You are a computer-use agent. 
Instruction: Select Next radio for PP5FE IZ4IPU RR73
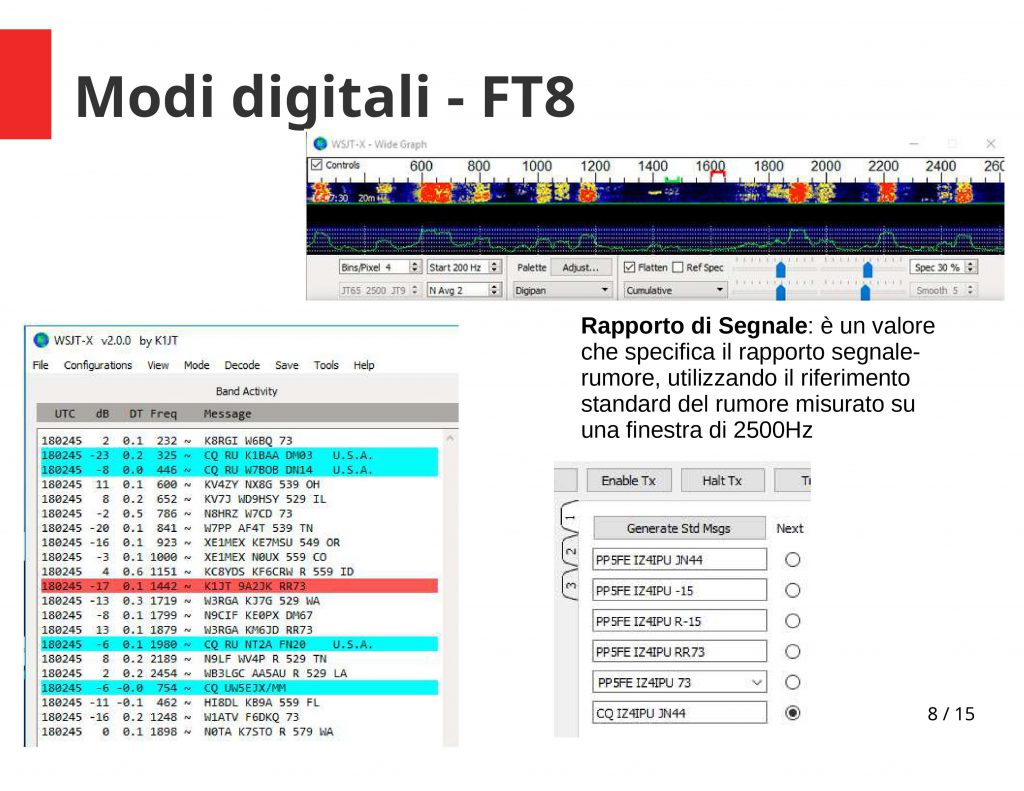792,652
